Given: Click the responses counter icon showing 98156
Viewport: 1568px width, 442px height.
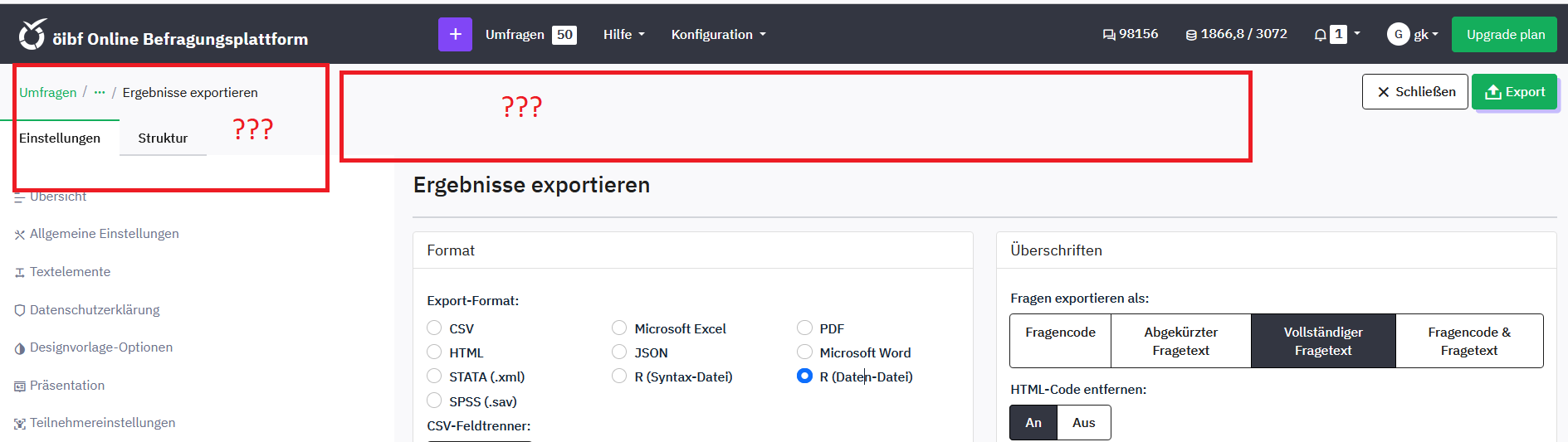Looking at the screenshot, I should (x=1109, y=35).
